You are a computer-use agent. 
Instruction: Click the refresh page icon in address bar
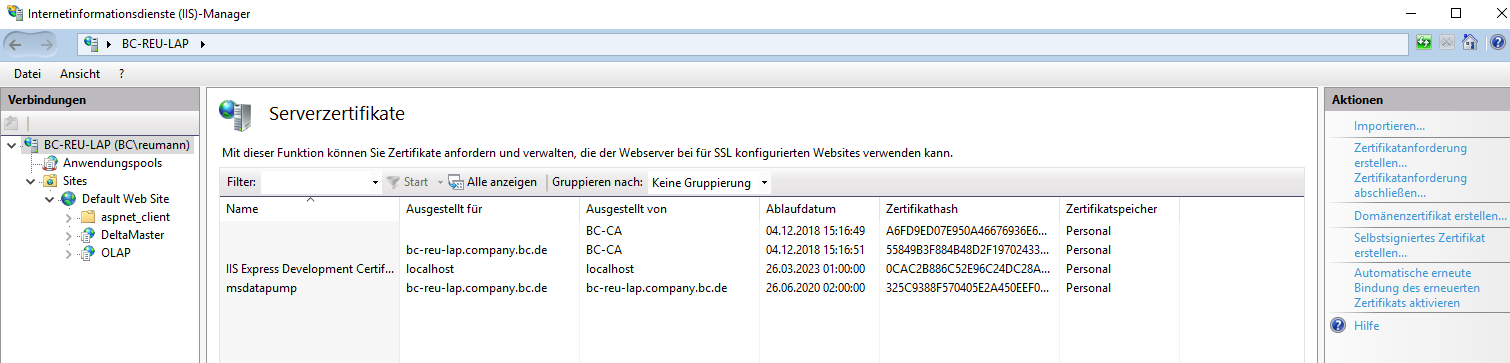point(1424,43)
